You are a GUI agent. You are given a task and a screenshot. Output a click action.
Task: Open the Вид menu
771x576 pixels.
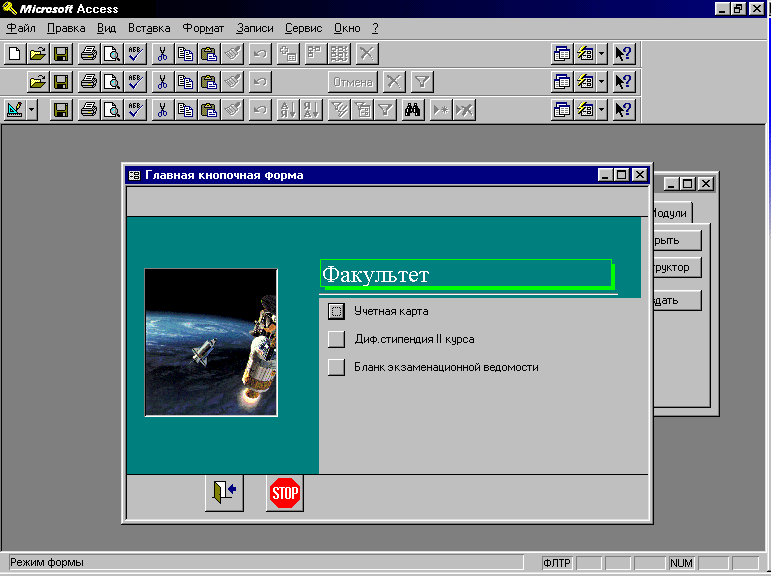pyautogui.click(x=106, y=29)
